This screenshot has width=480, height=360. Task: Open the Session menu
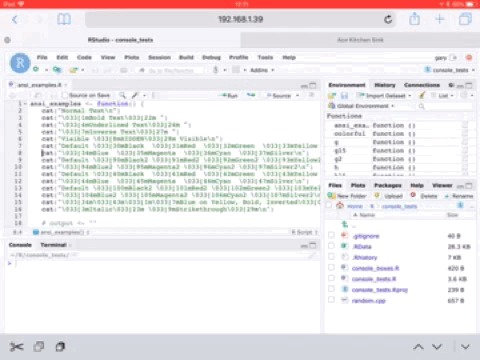pyautogui.click(x=159, y=57)
